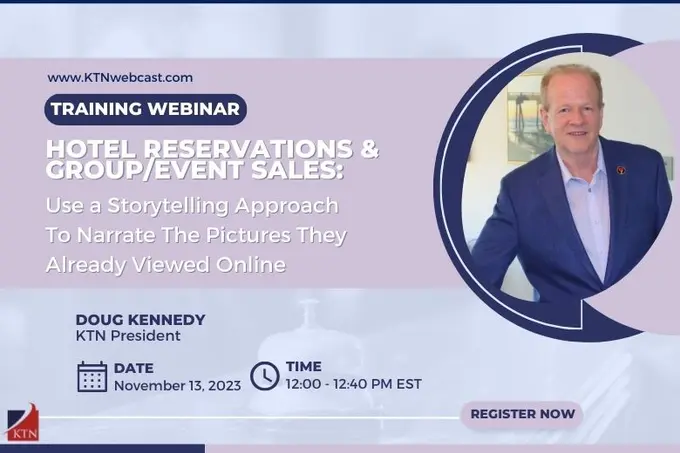Click the To Narrate The Pictures They line
680x453 pixels.
(x=196, y=235)
